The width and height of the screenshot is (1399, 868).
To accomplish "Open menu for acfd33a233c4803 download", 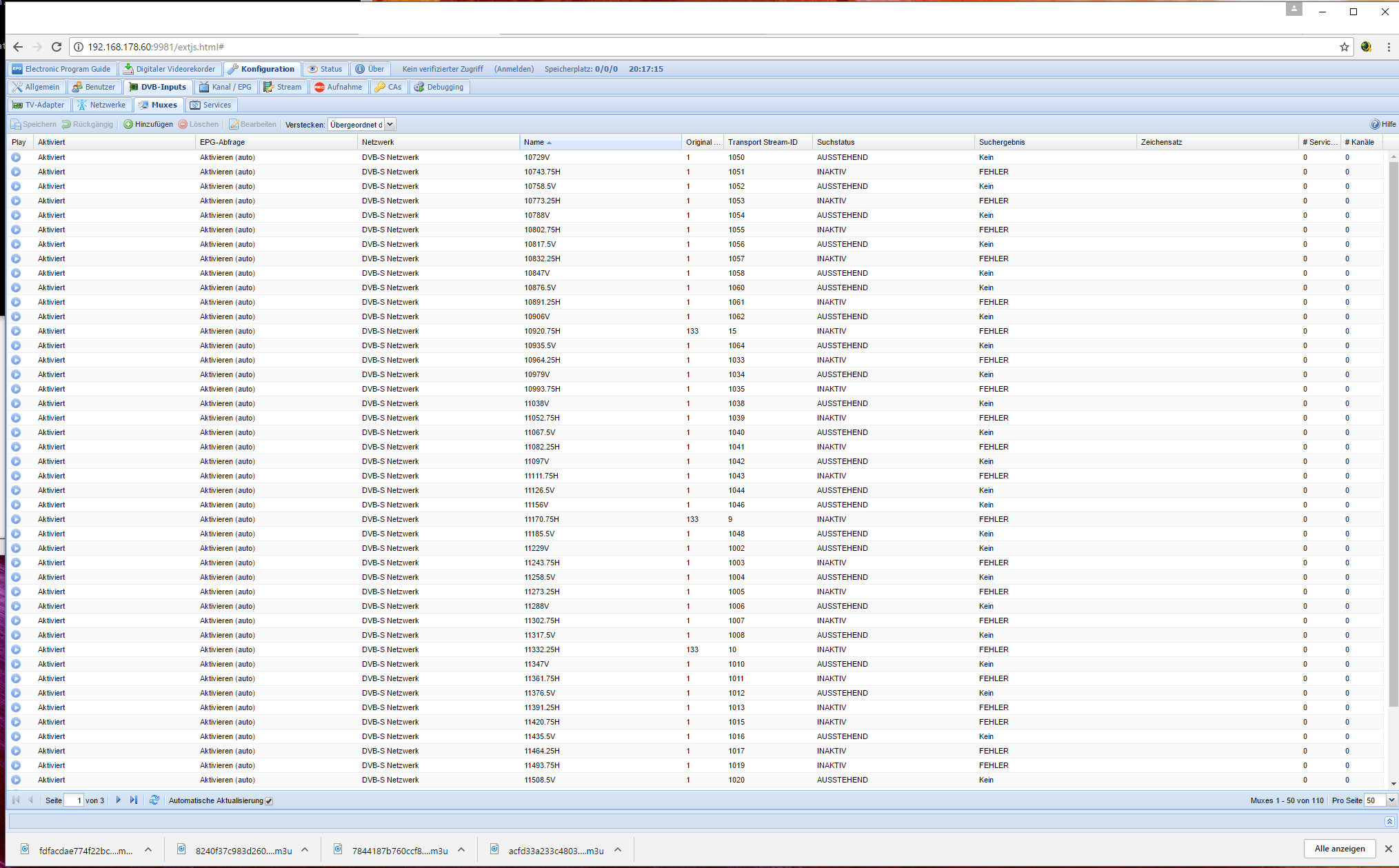I will click(x=618, y=850).
